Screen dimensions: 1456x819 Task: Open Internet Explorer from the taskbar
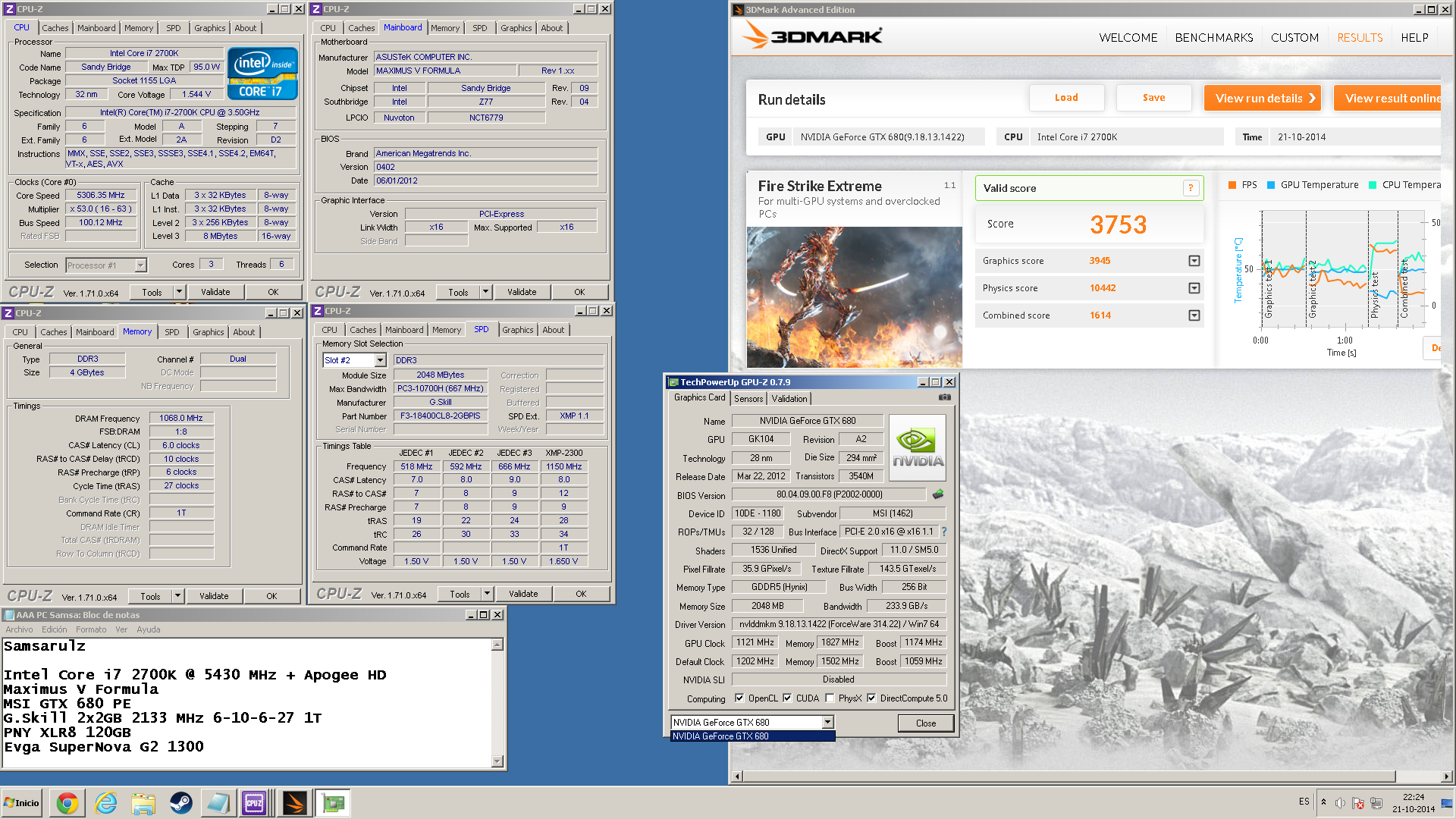105,803
